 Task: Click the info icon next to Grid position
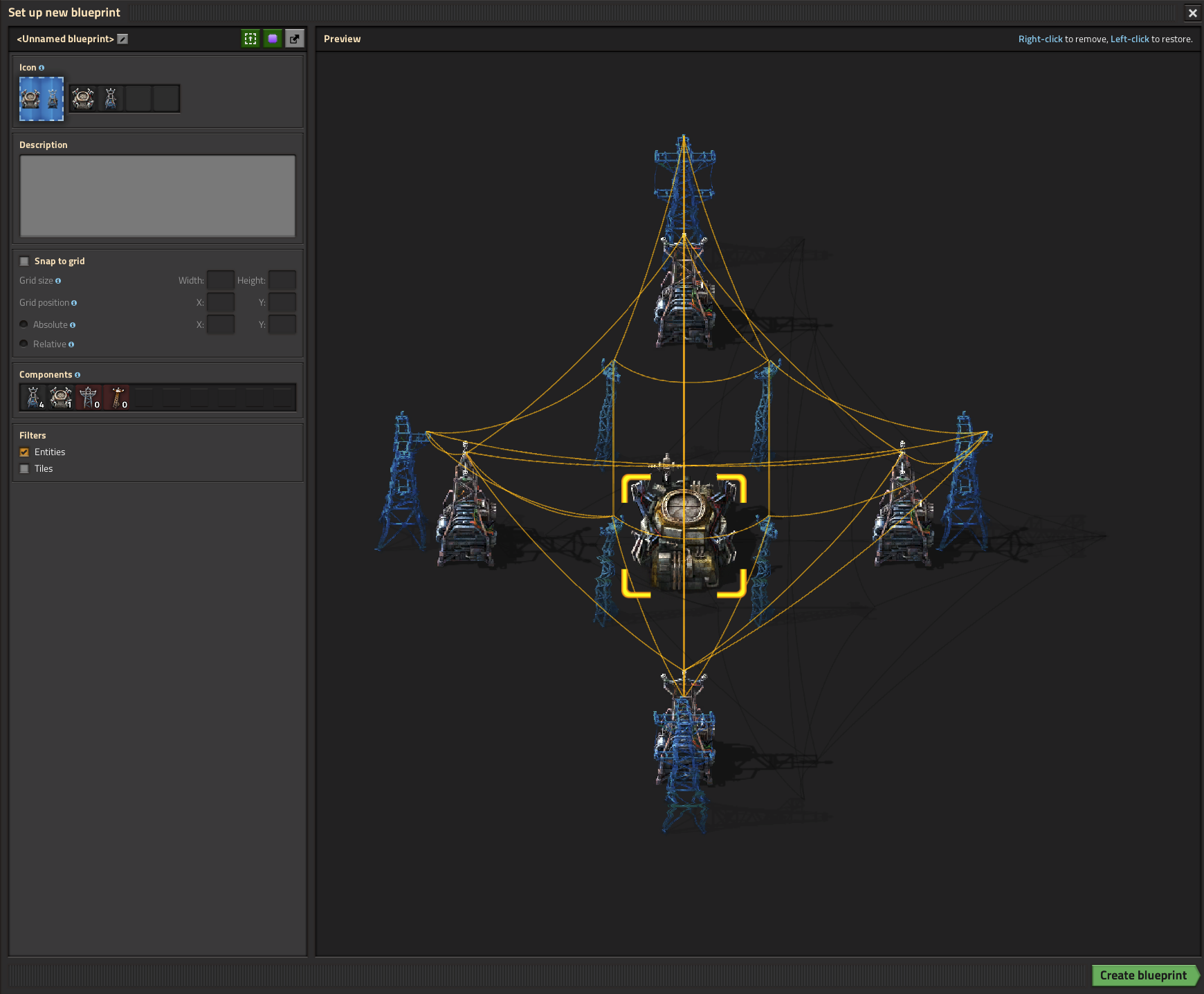[x=74, y=303]
